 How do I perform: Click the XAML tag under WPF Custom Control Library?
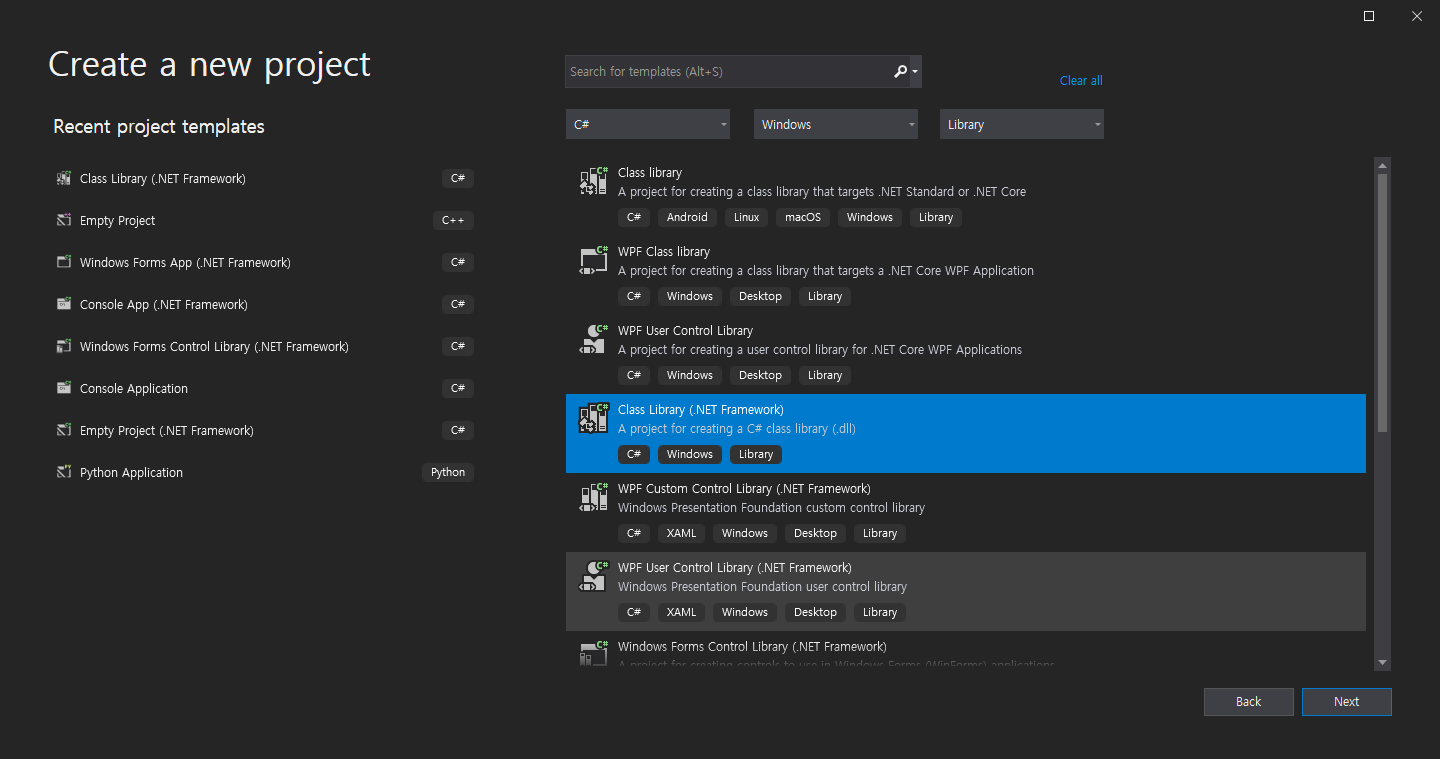pyautogui.click(x=681, y=533)
